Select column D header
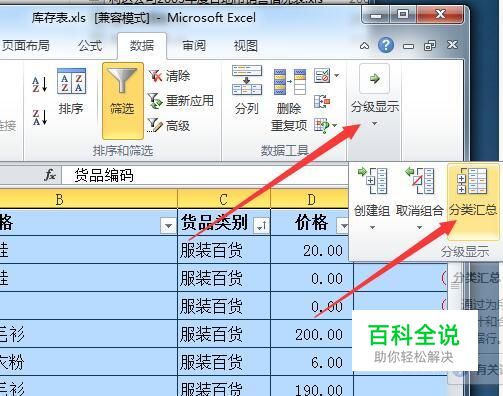The height and width of the screenshot is (396, 503). click(312, 200)
